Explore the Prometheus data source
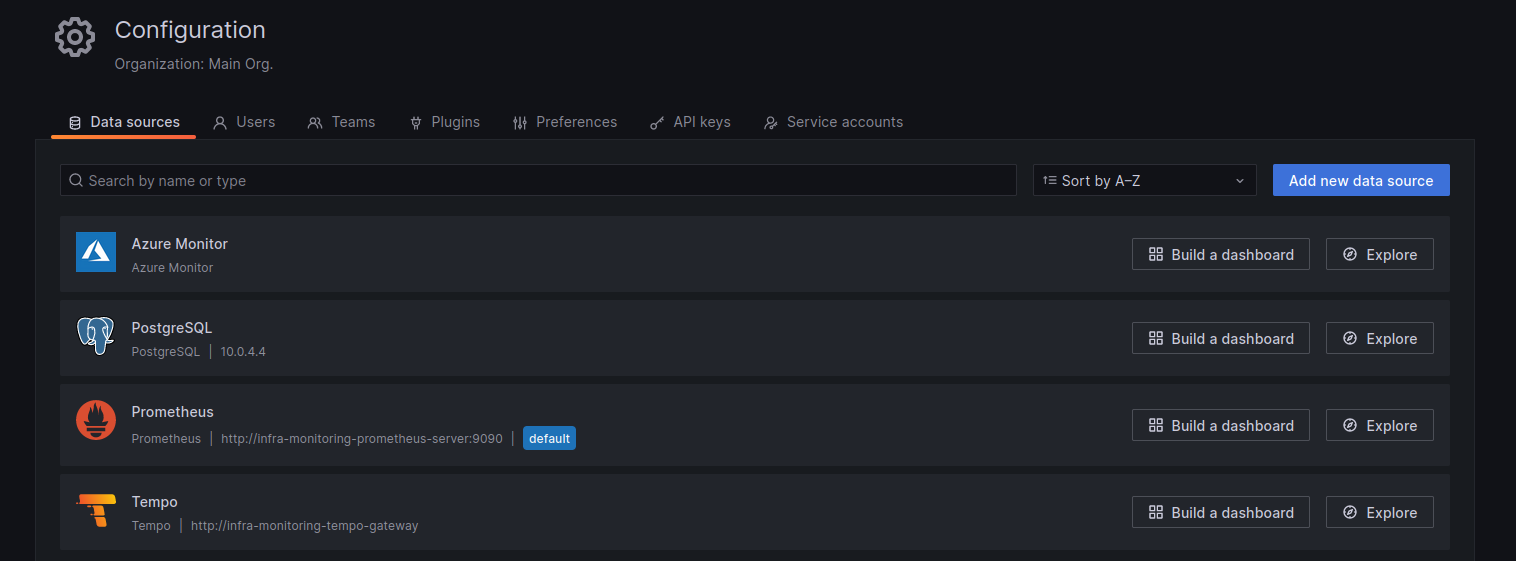 tap(1380, 425)
